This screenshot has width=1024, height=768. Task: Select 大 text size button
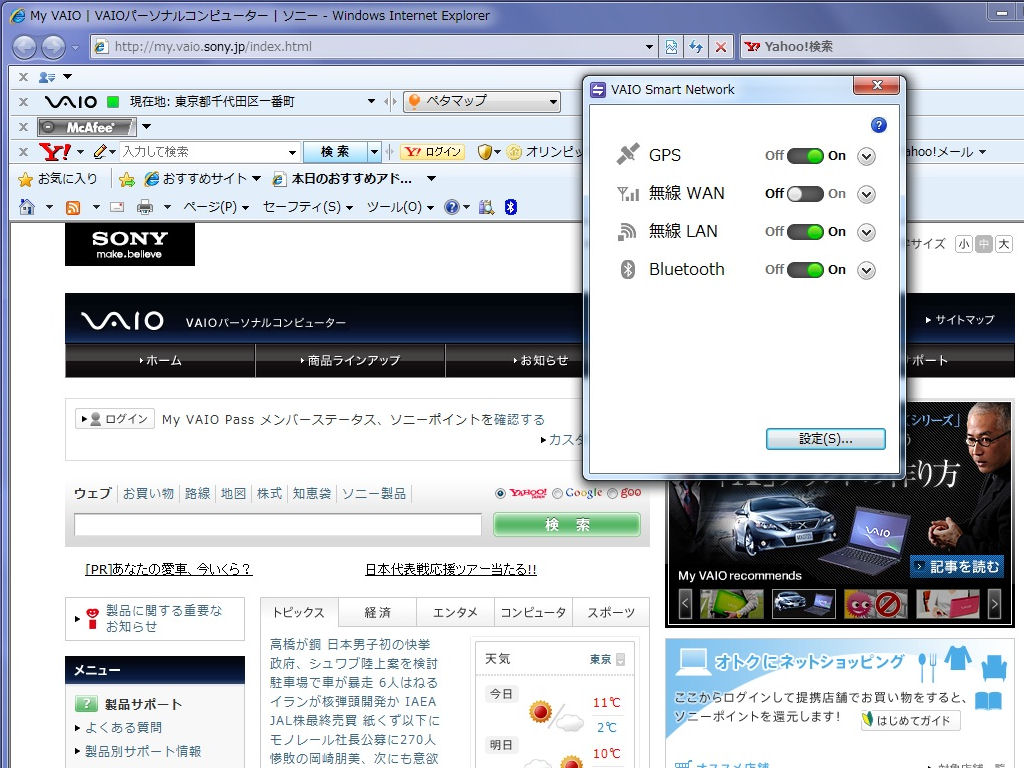(1004, 244)
